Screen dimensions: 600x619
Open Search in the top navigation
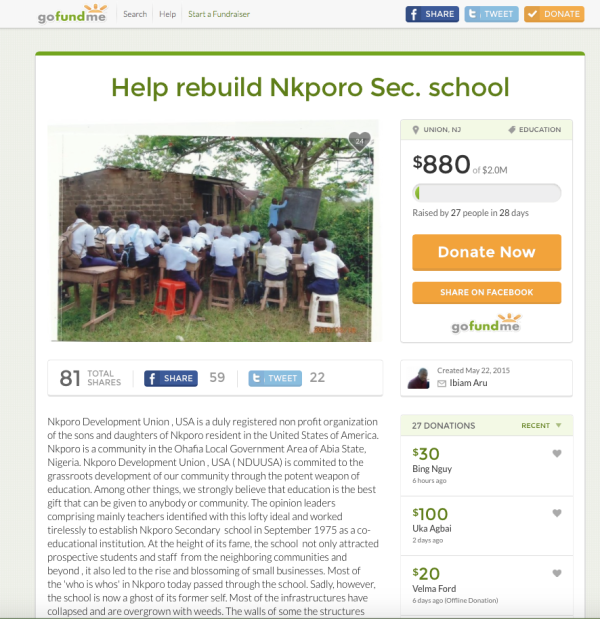pos(135,14)
